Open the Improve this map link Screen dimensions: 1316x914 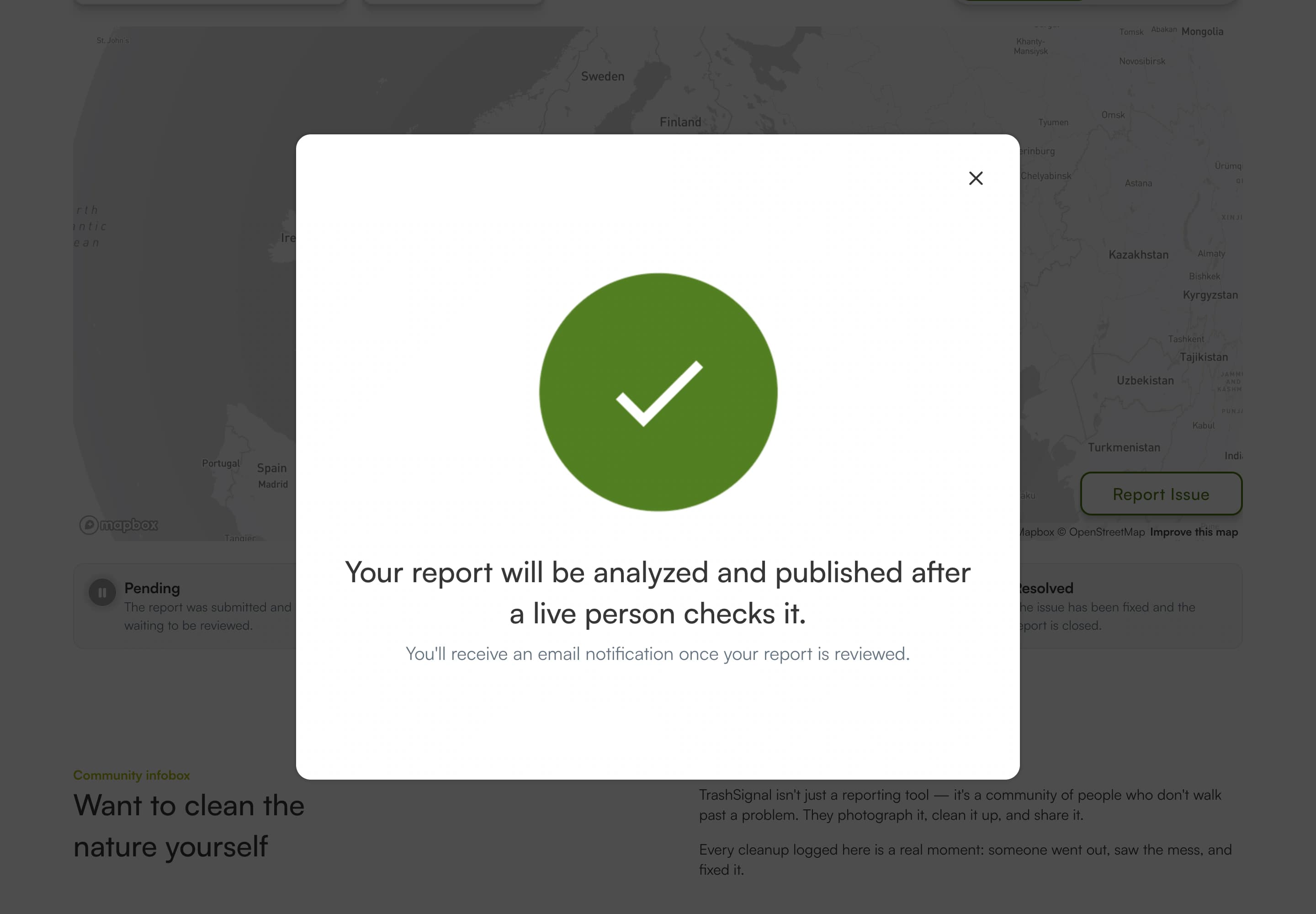pyautogui.click(x=1194, y=532)
